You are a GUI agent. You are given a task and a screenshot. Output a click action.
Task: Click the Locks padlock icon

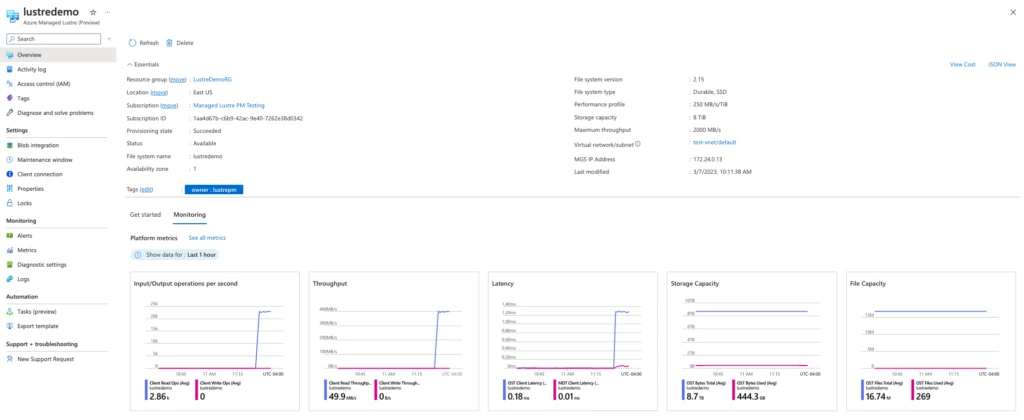tap(10, 203)
